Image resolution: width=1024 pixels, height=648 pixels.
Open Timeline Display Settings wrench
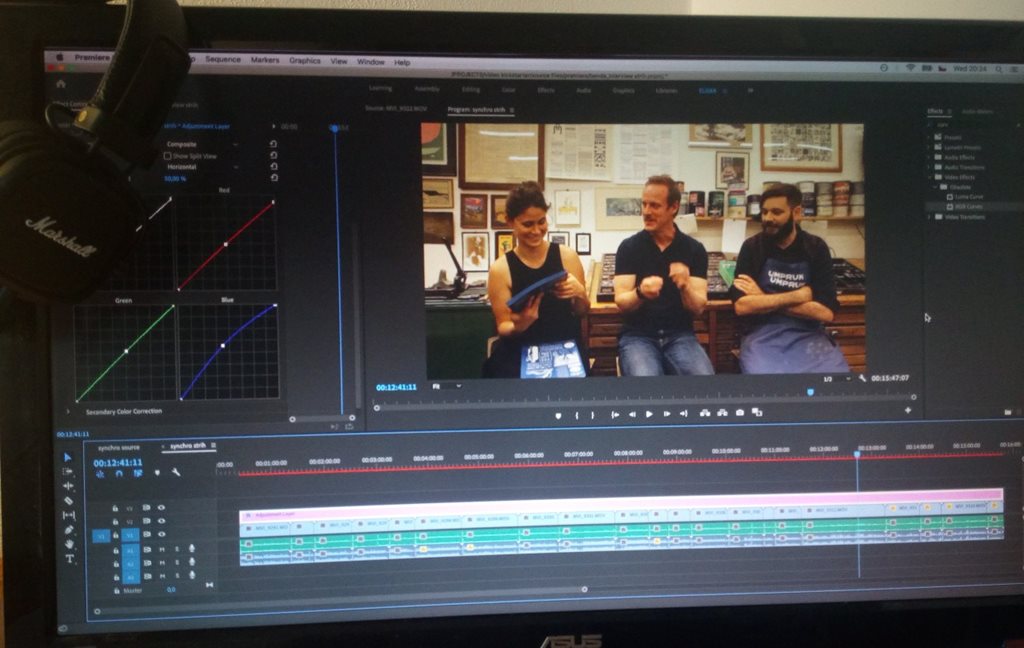(x=176, y=472)
